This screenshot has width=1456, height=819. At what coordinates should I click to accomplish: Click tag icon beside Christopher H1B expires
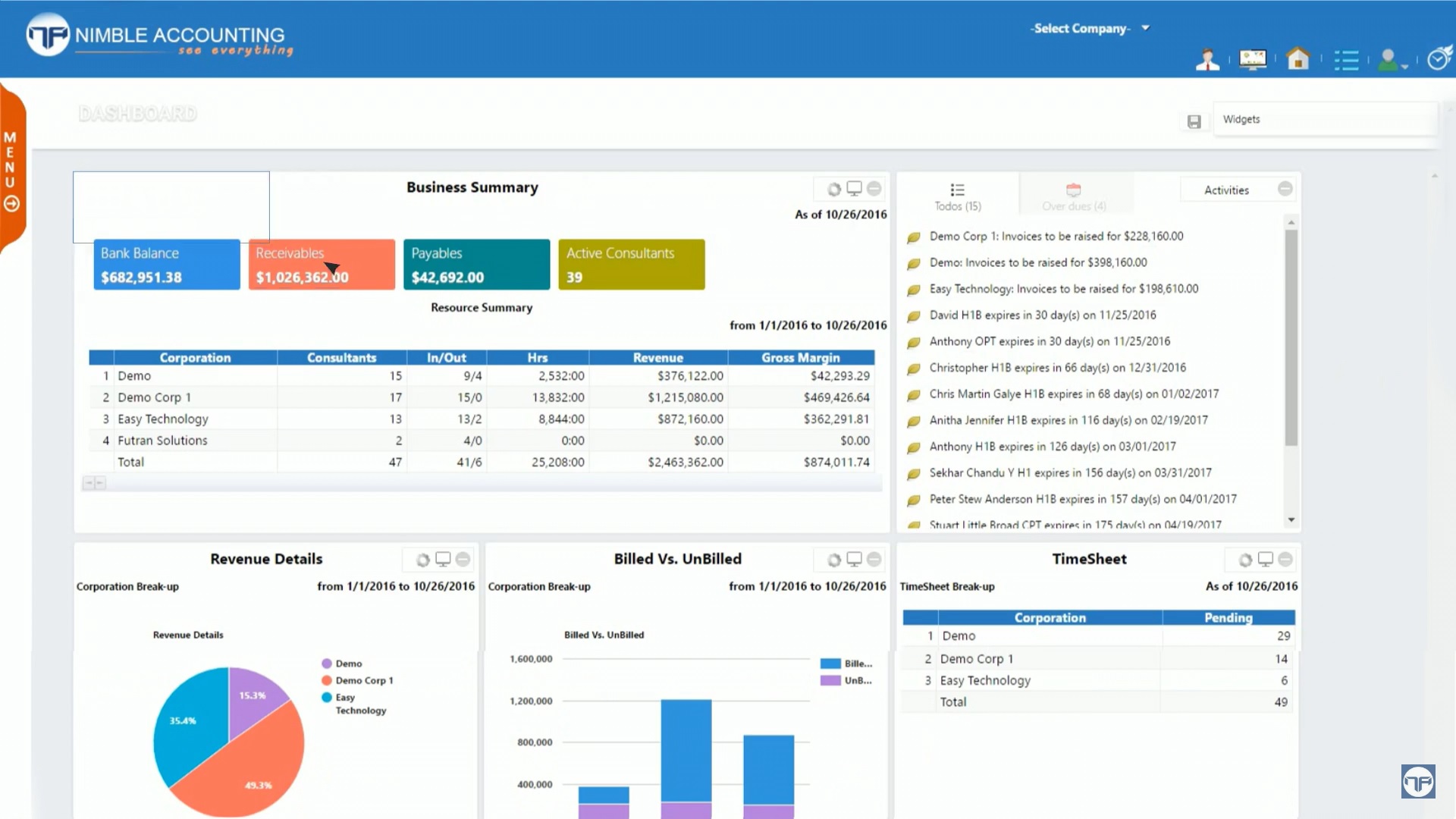914,369
